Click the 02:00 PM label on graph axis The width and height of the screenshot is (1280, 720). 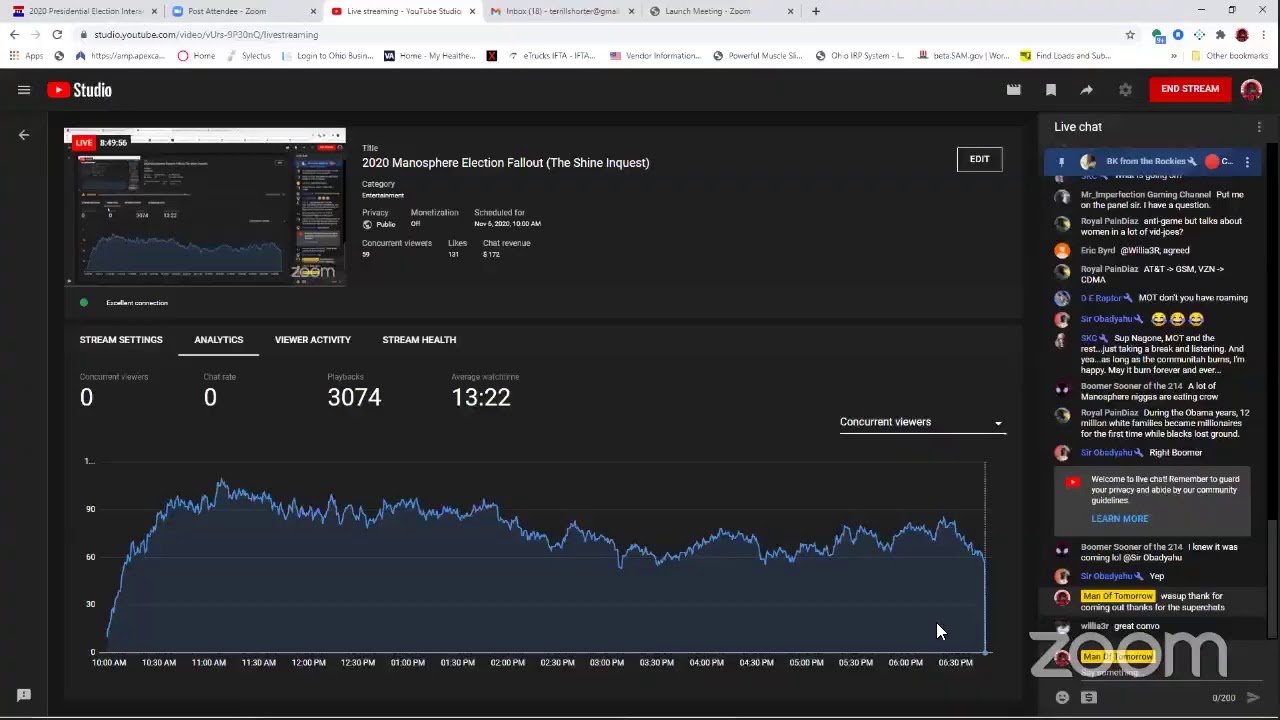click(x=507, y=663)
